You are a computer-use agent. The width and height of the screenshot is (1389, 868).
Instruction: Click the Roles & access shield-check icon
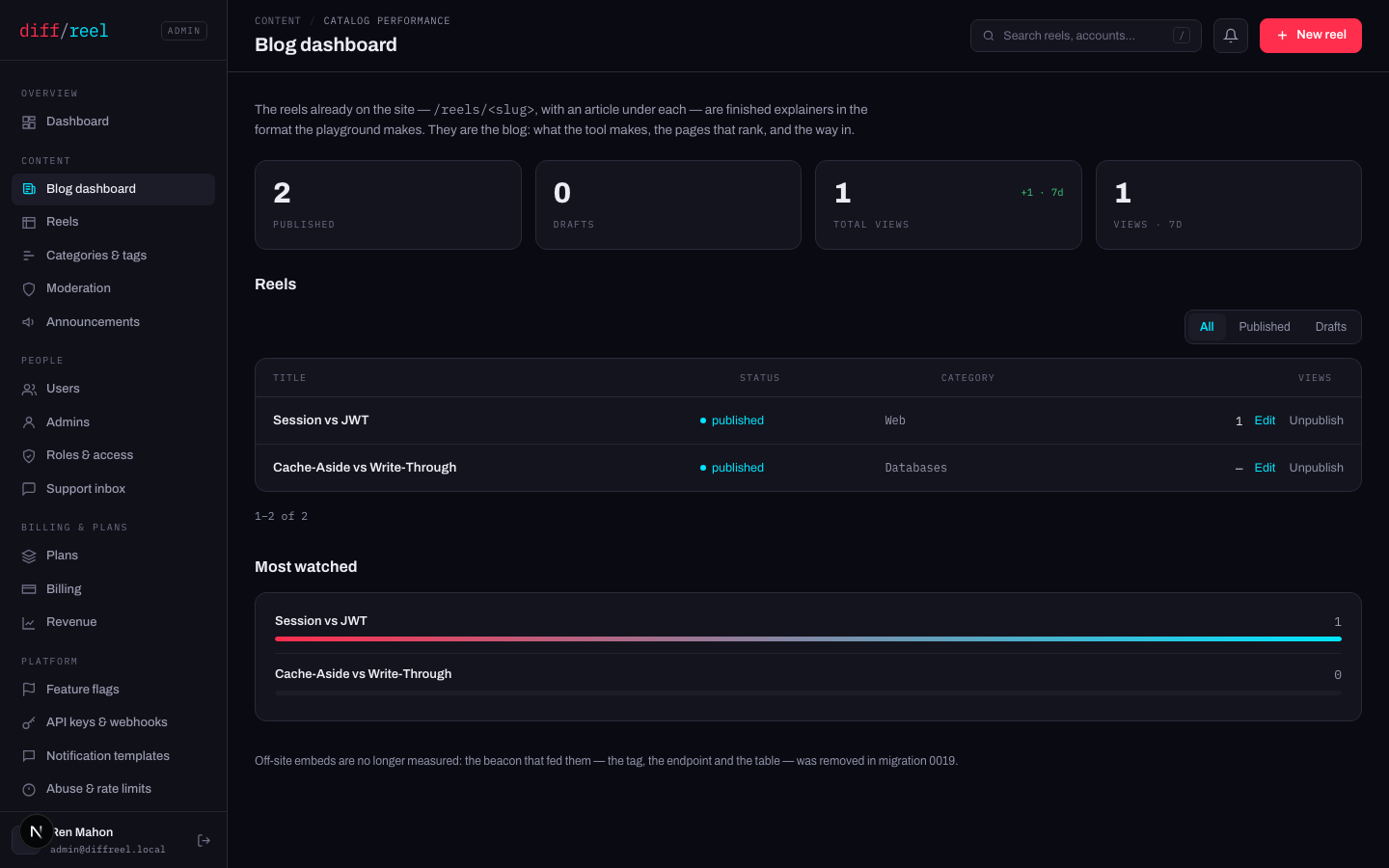29,455
